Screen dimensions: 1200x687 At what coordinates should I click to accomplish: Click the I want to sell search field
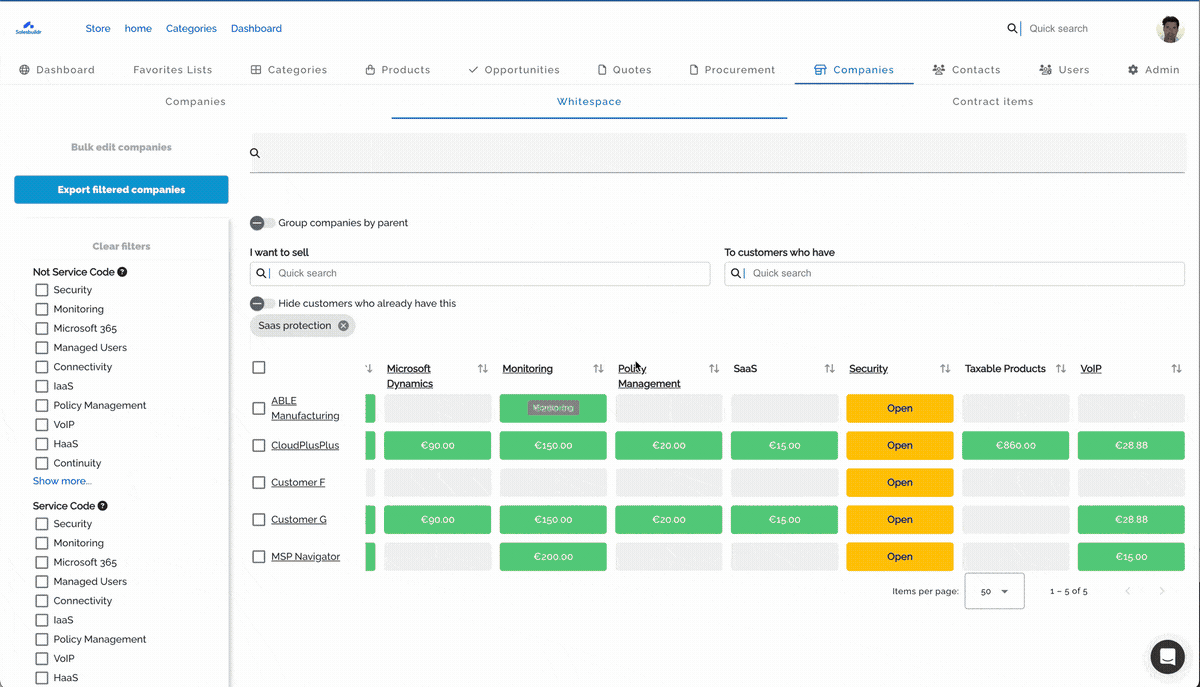point(480,273)
